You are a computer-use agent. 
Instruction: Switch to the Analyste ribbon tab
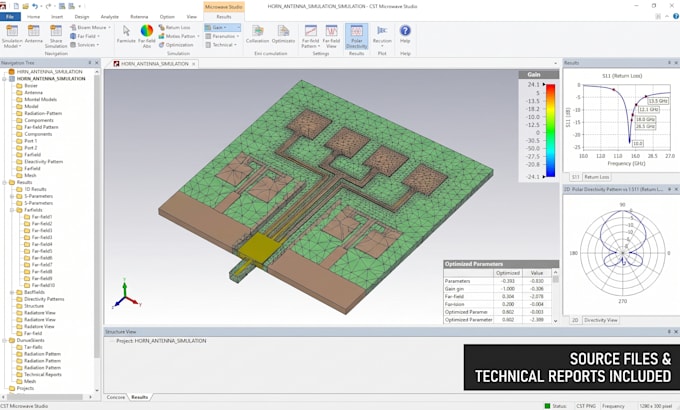[x=110, y=16]
